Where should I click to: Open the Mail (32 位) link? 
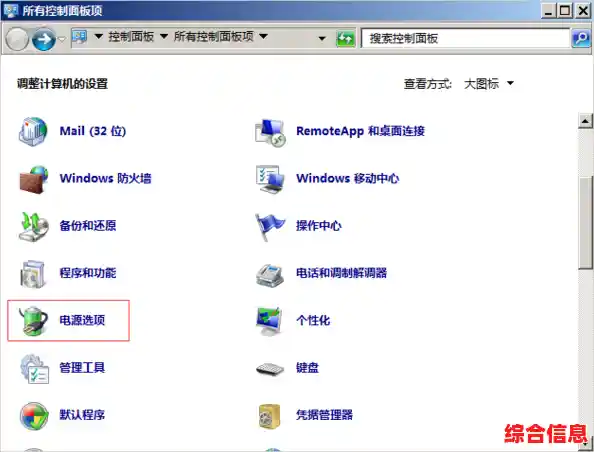coord(93,131)
